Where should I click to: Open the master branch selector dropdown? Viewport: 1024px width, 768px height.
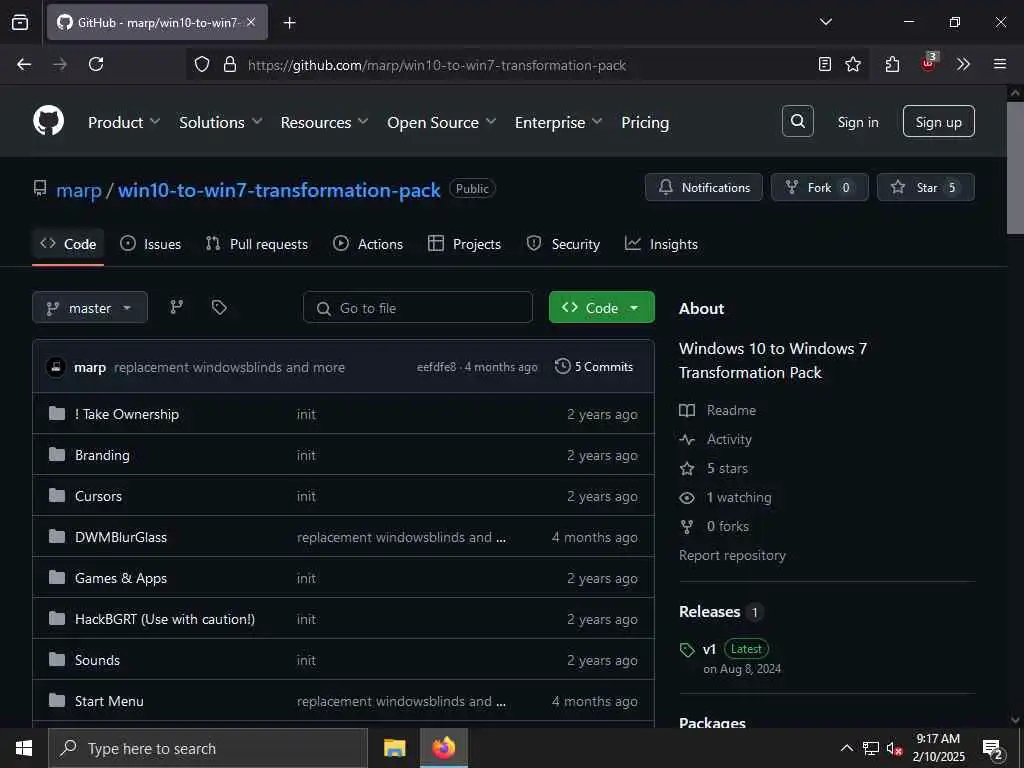pos(89,308)
